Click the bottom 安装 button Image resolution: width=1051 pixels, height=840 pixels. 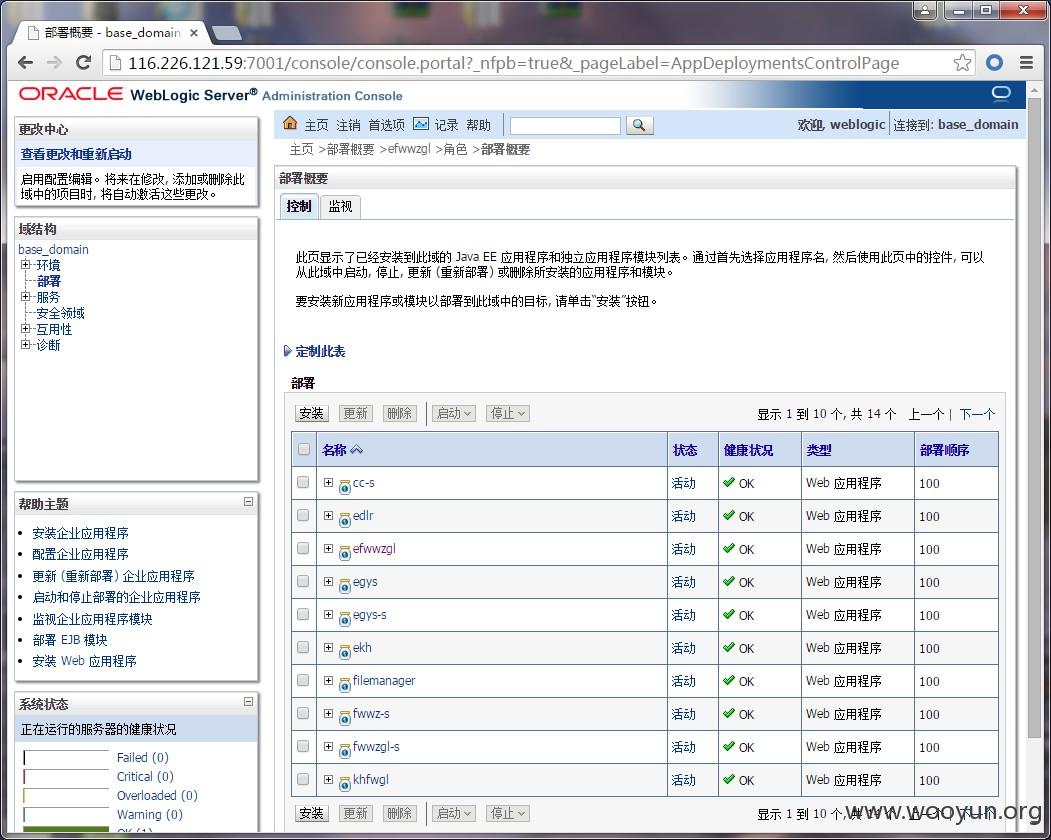(x=312, y=813)
